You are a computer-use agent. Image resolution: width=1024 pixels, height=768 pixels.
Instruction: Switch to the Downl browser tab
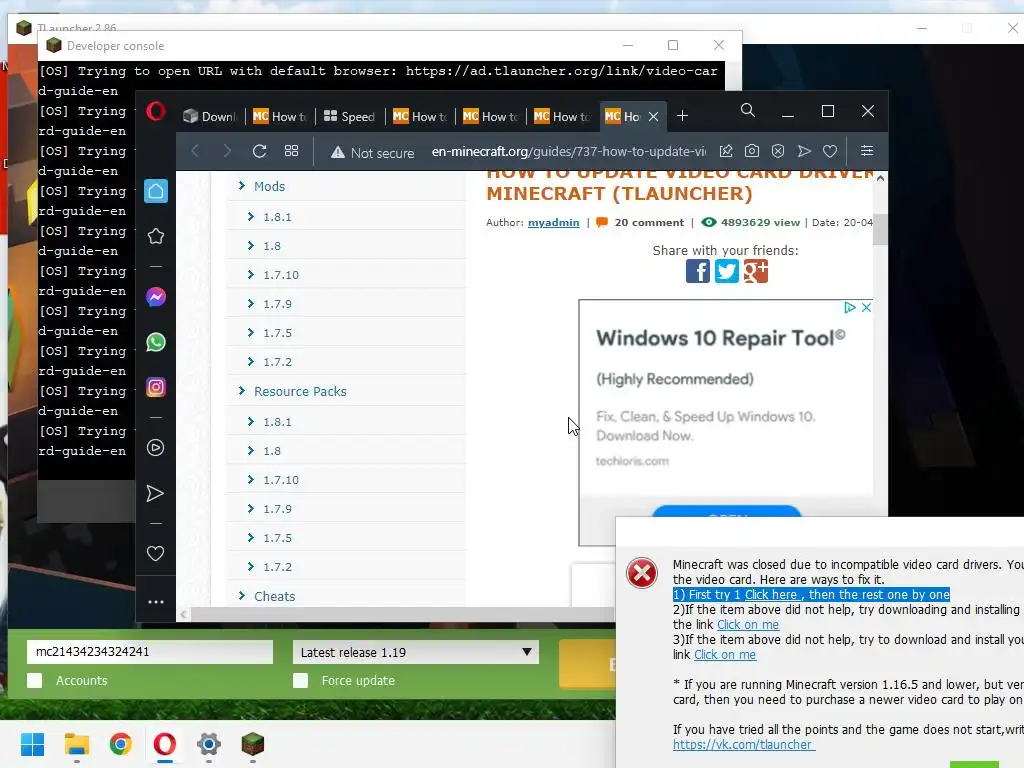tap(209, 116)
